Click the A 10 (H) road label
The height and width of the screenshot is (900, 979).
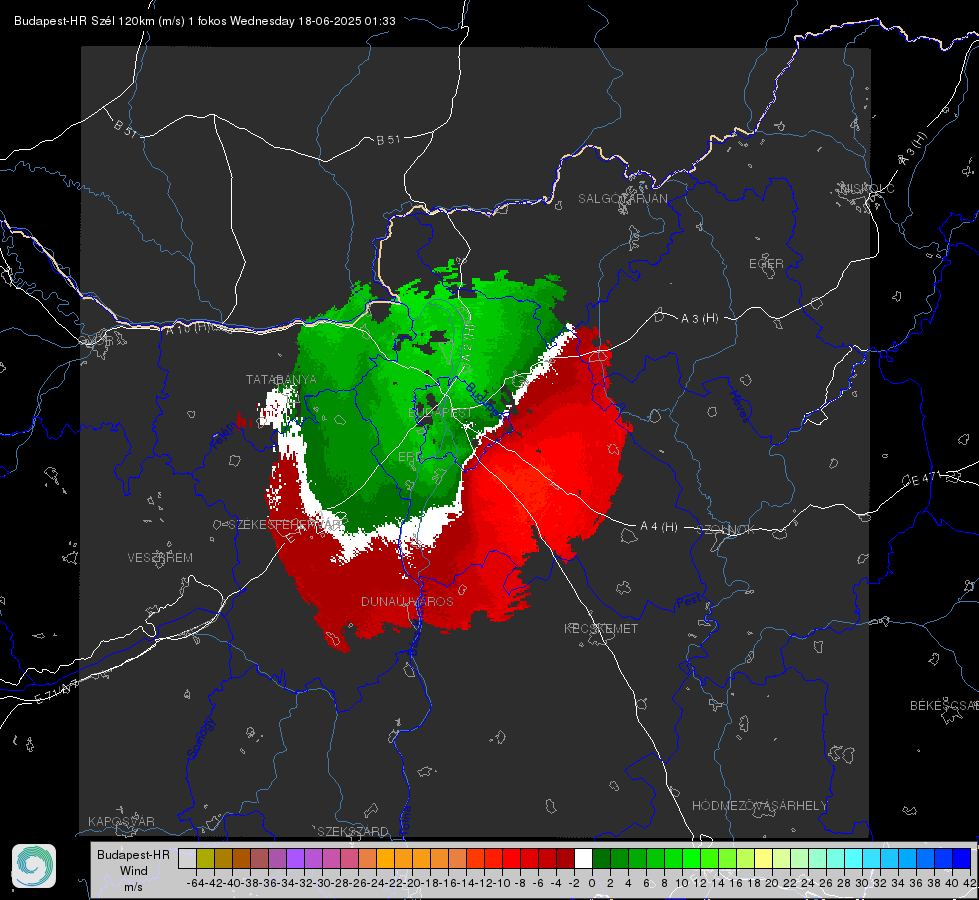coord(188,327)
